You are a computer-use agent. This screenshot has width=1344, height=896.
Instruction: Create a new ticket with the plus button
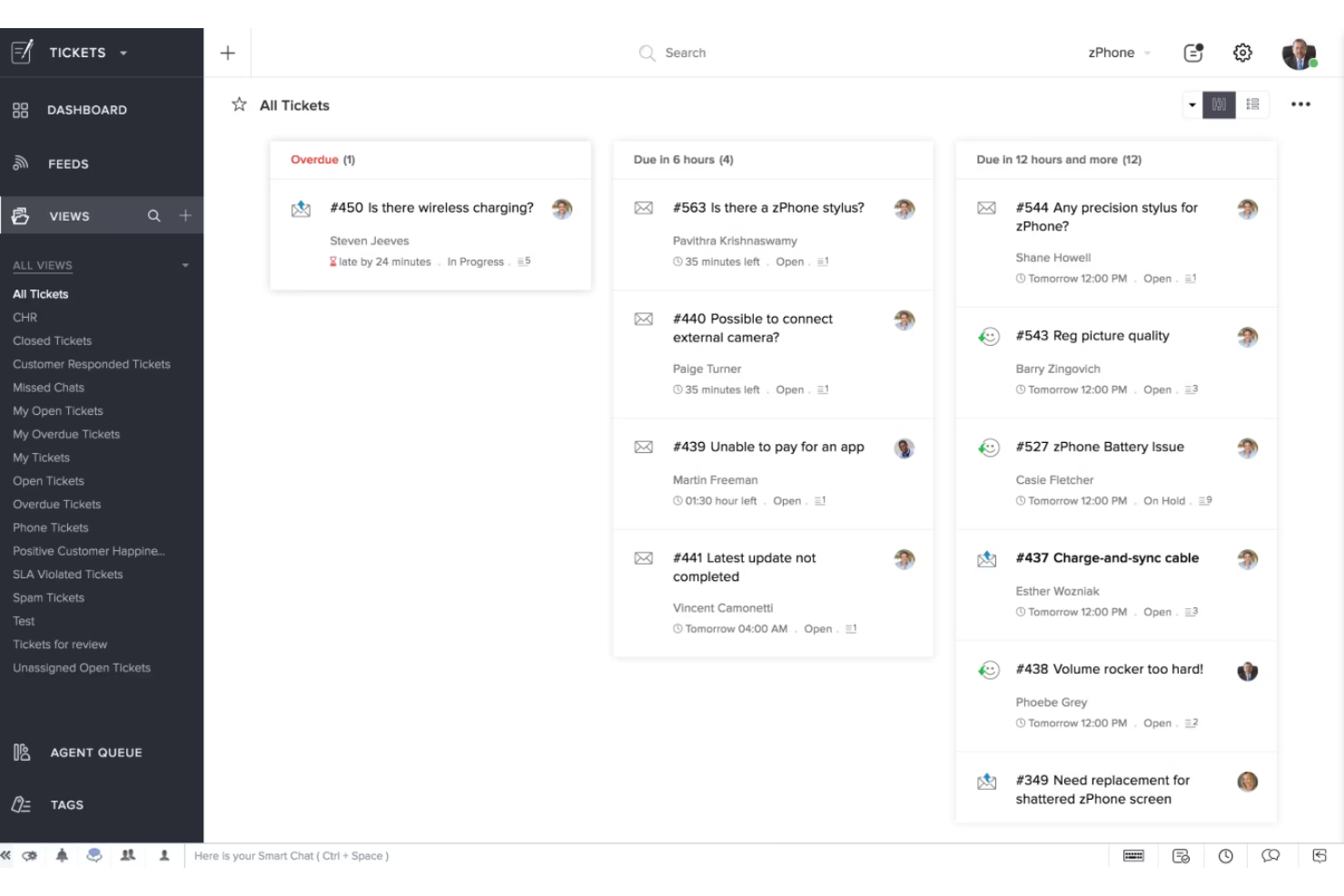pos(227,52)
